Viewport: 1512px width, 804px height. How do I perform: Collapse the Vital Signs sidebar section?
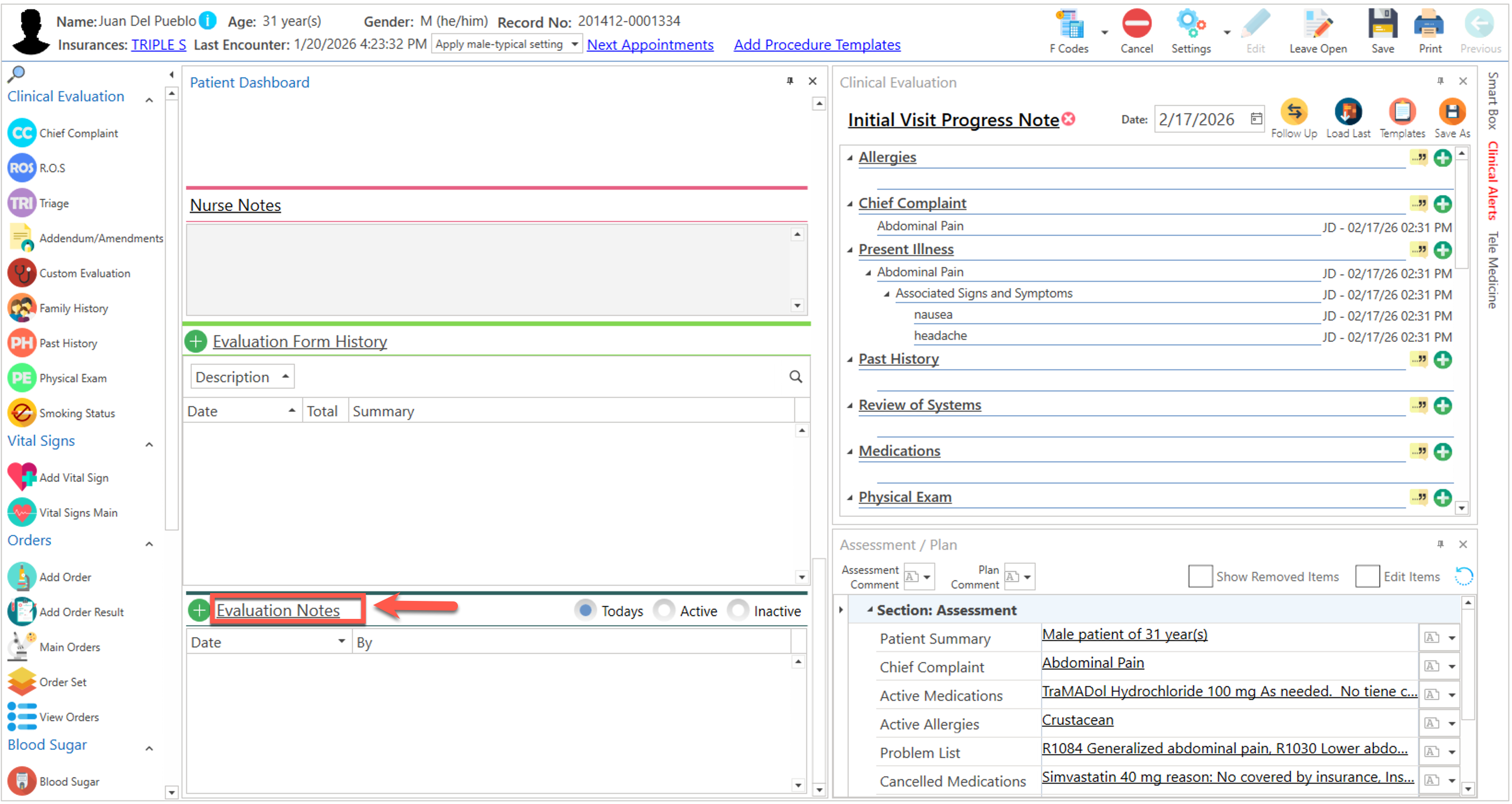pos(149,444)
